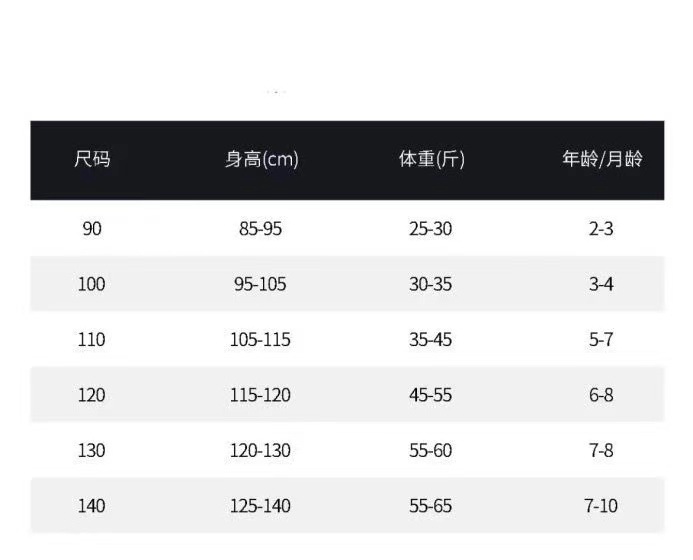The image size is (693, 560).
Task: Select the size 110 cell
Action: pos(91,340)
